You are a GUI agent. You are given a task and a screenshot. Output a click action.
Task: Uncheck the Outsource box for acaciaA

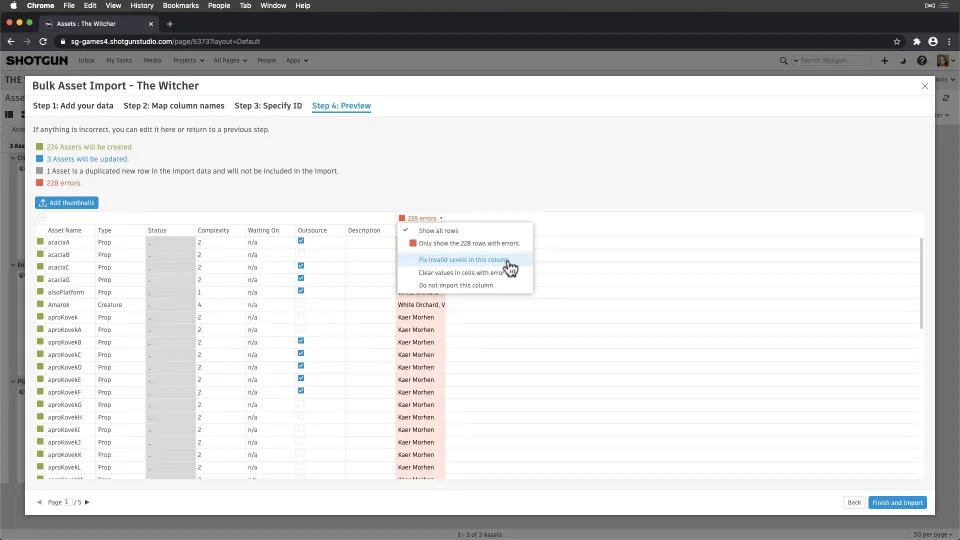[x=301, y=241]
